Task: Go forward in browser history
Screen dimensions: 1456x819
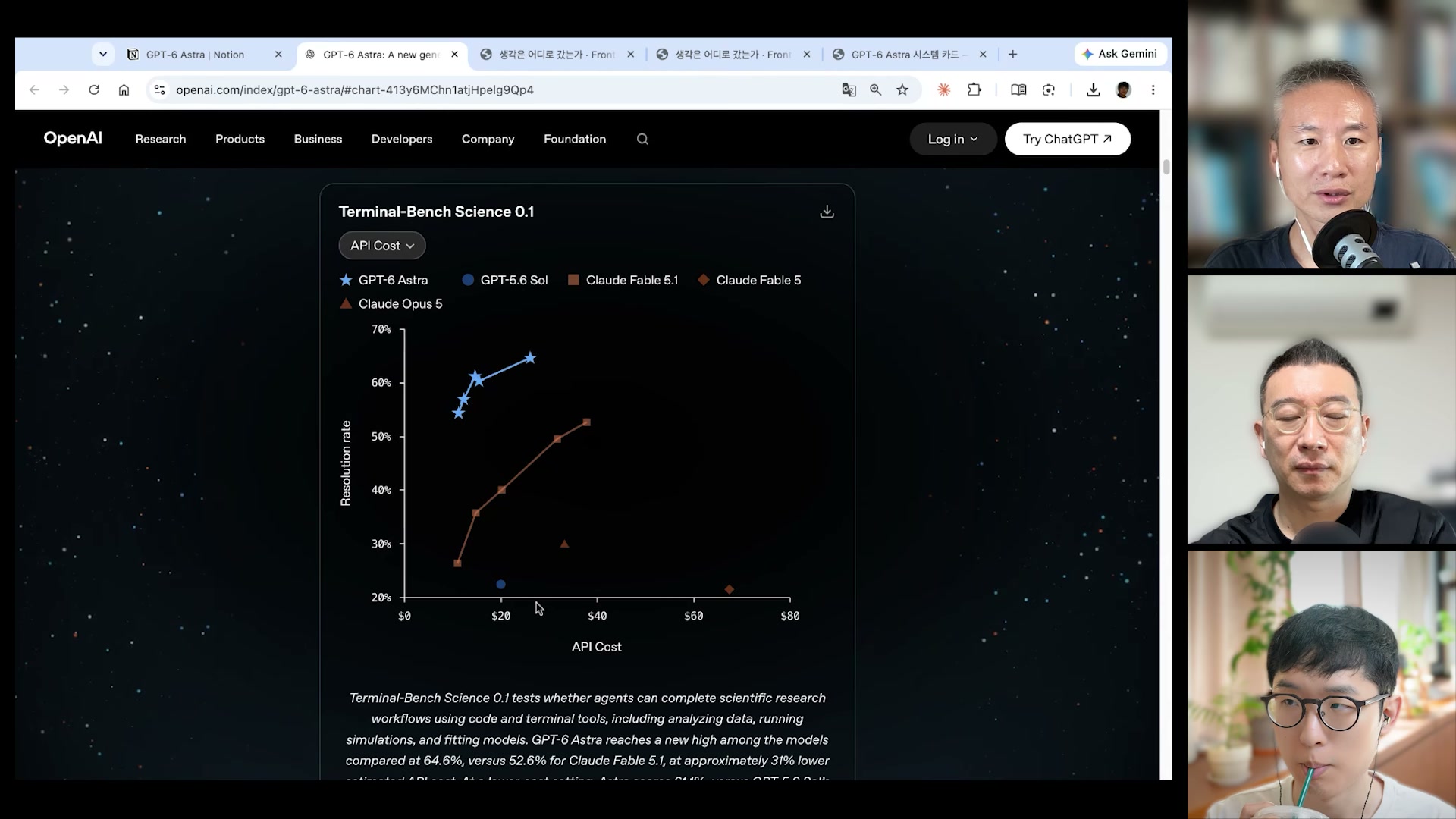Action: (x=64, y=89)
